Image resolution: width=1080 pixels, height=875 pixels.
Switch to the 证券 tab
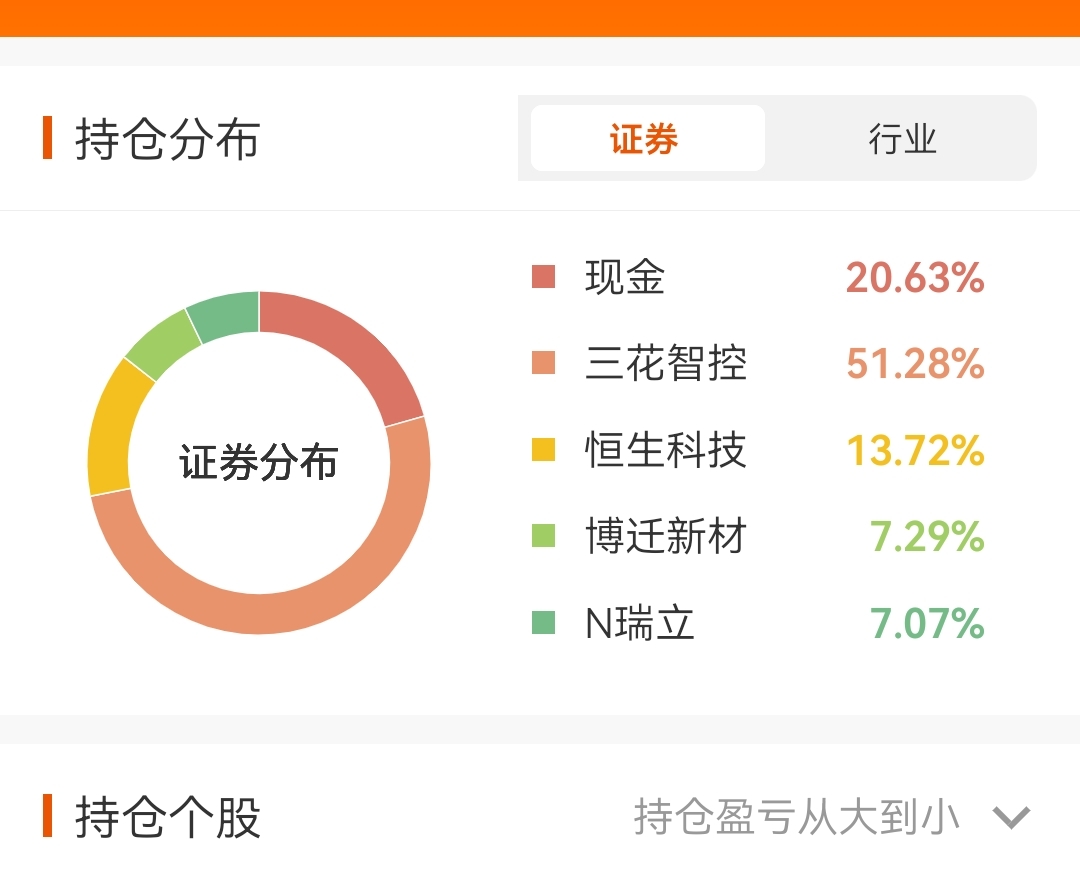coord(647,139)
